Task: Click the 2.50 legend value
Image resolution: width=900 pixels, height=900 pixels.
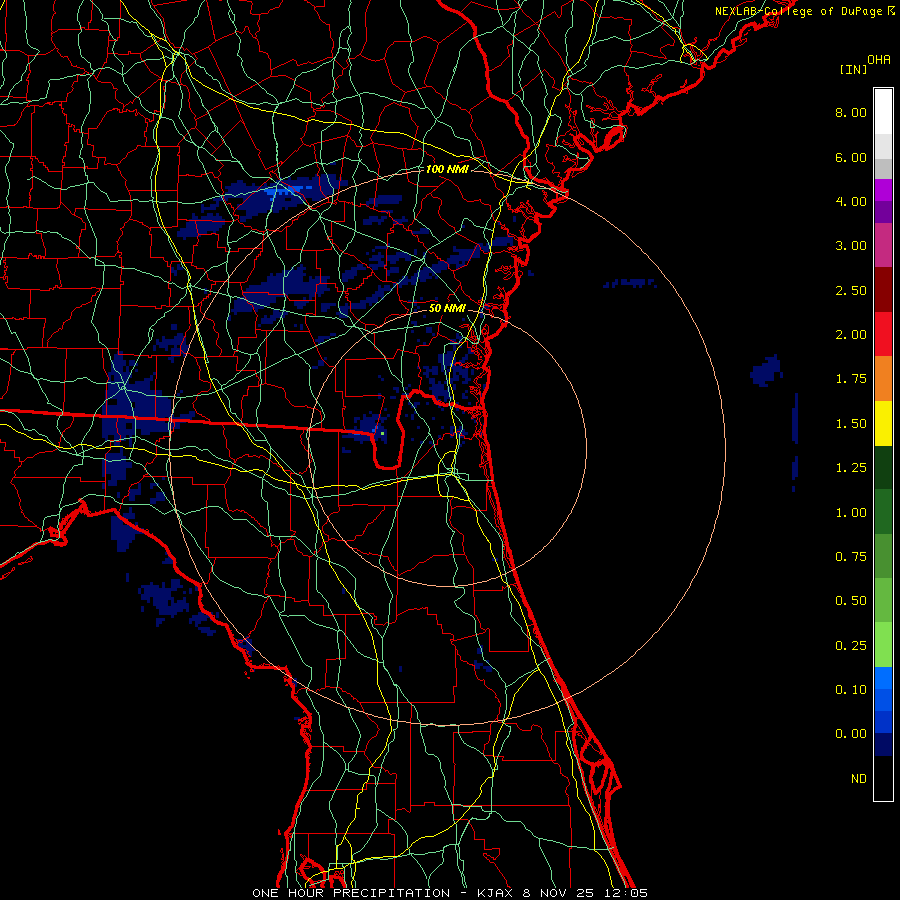Action: tap(851, 290)
